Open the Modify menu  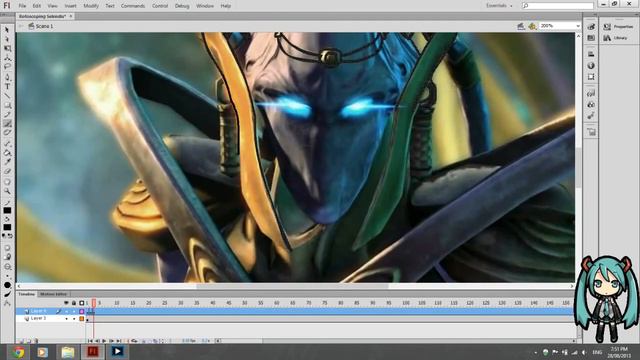click(91, 6)
